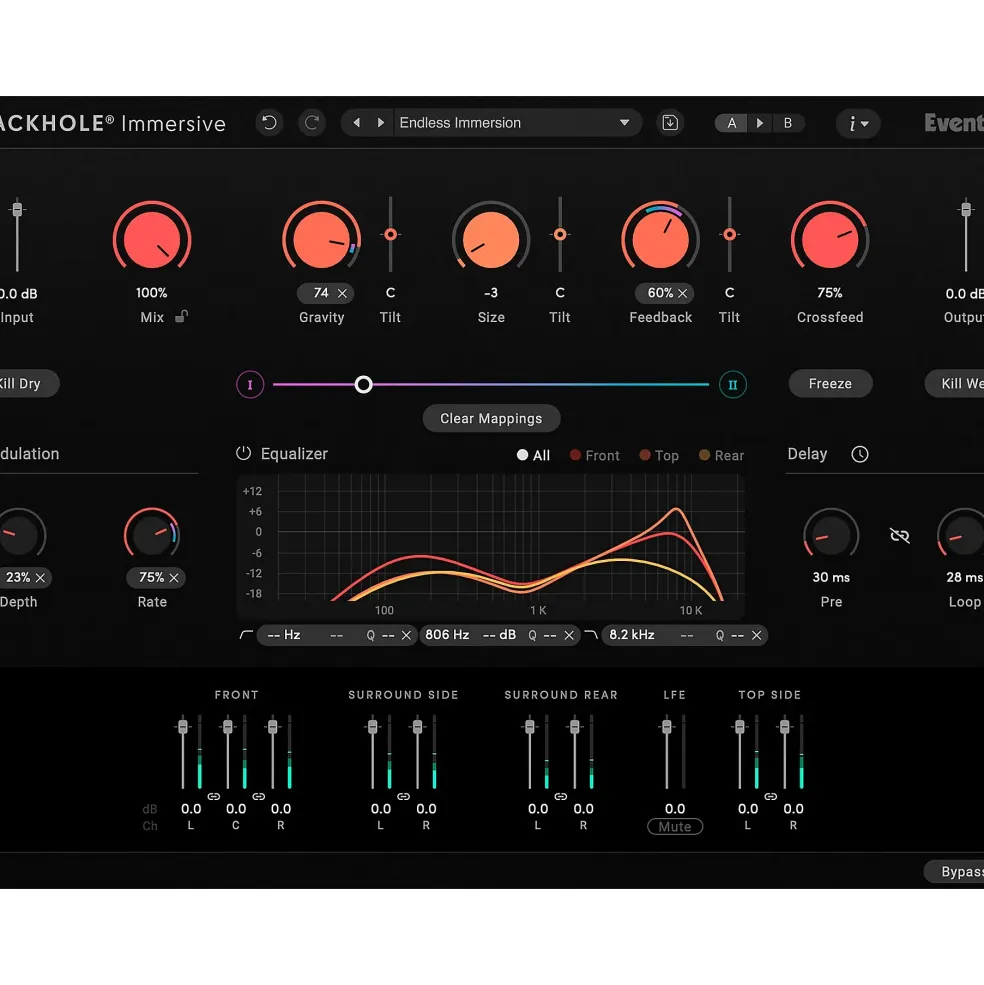The height and width of the screenshot is (985, 984).
Task: Click the Size Tilt slider handle
Action: coord(560,234)
